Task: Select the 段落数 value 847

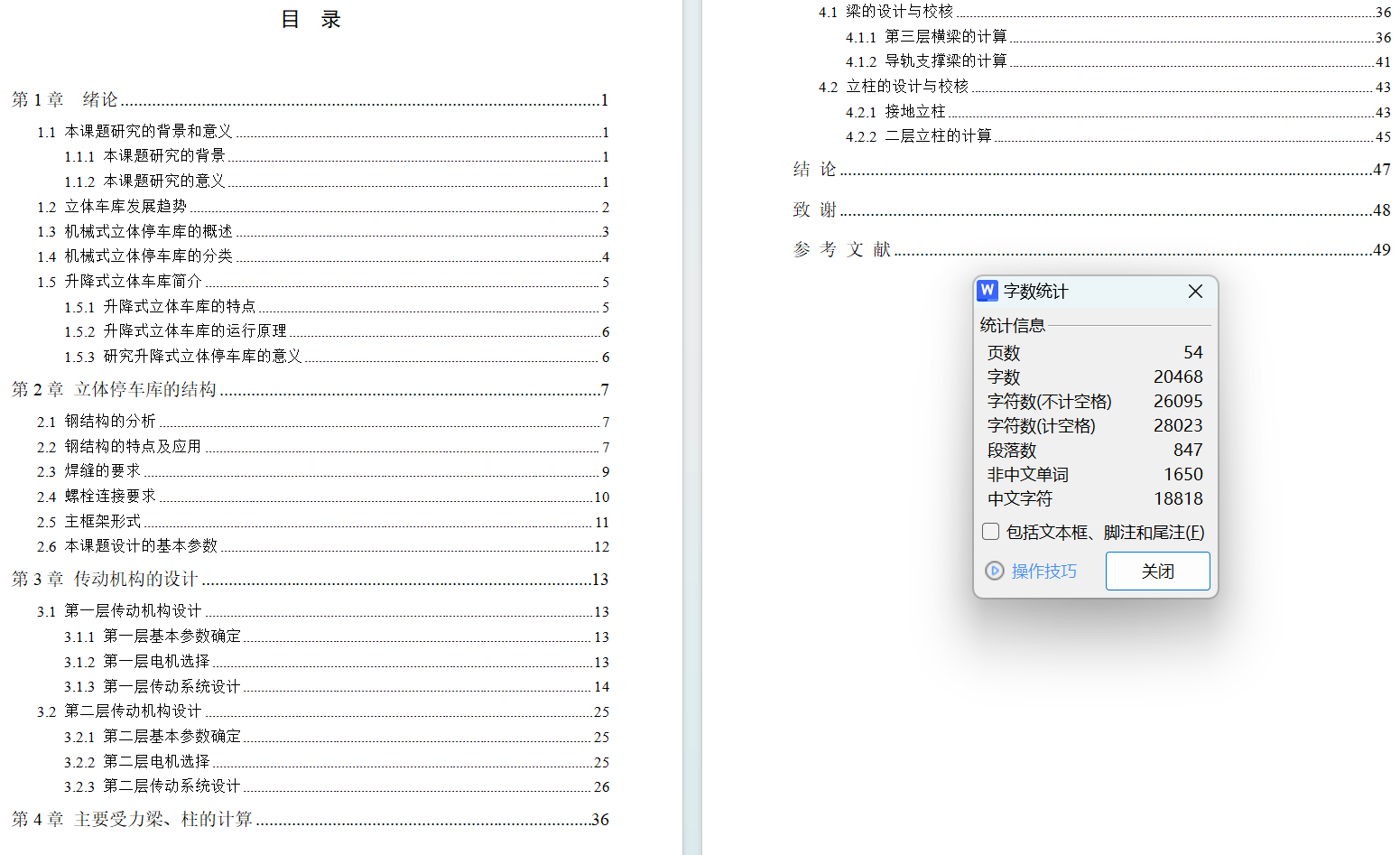Action: (x=1188, y=450)
